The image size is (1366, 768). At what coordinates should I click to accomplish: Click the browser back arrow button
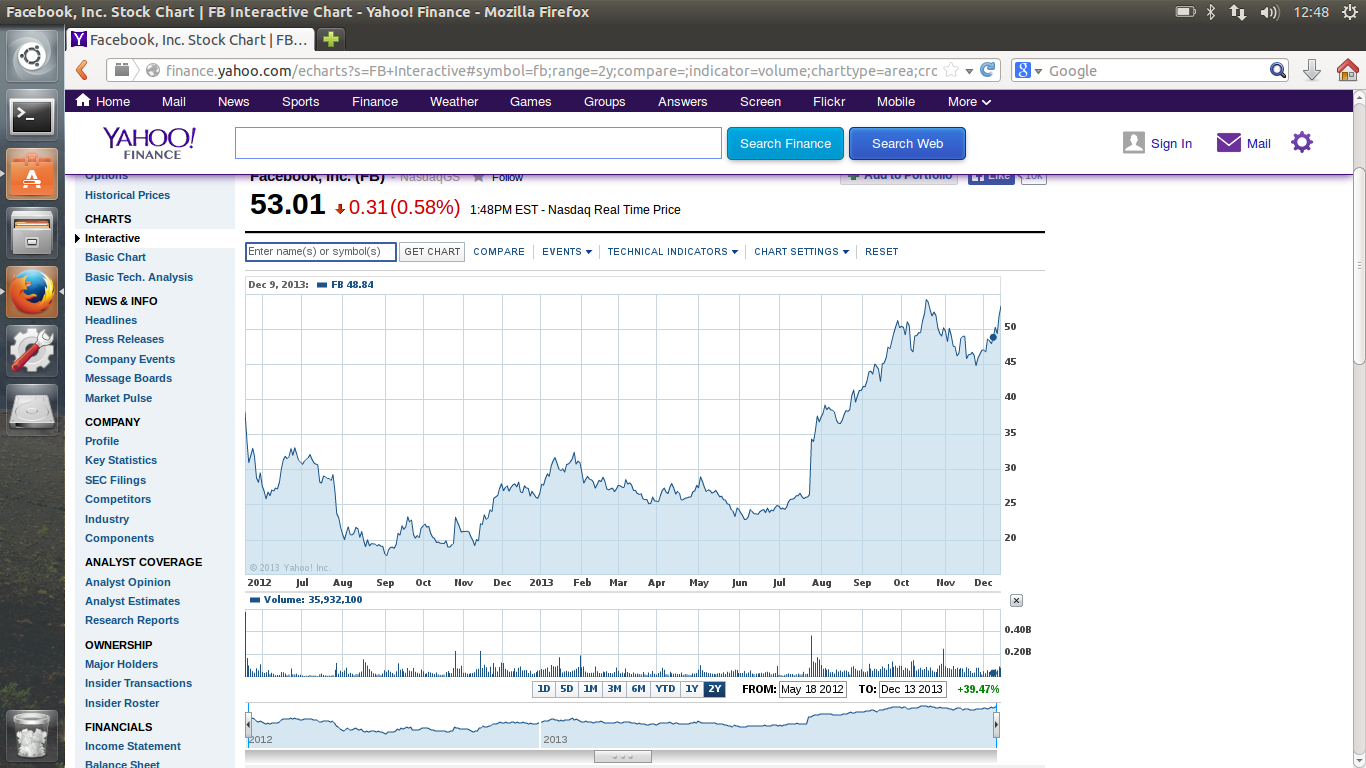[x=83, y=70]
